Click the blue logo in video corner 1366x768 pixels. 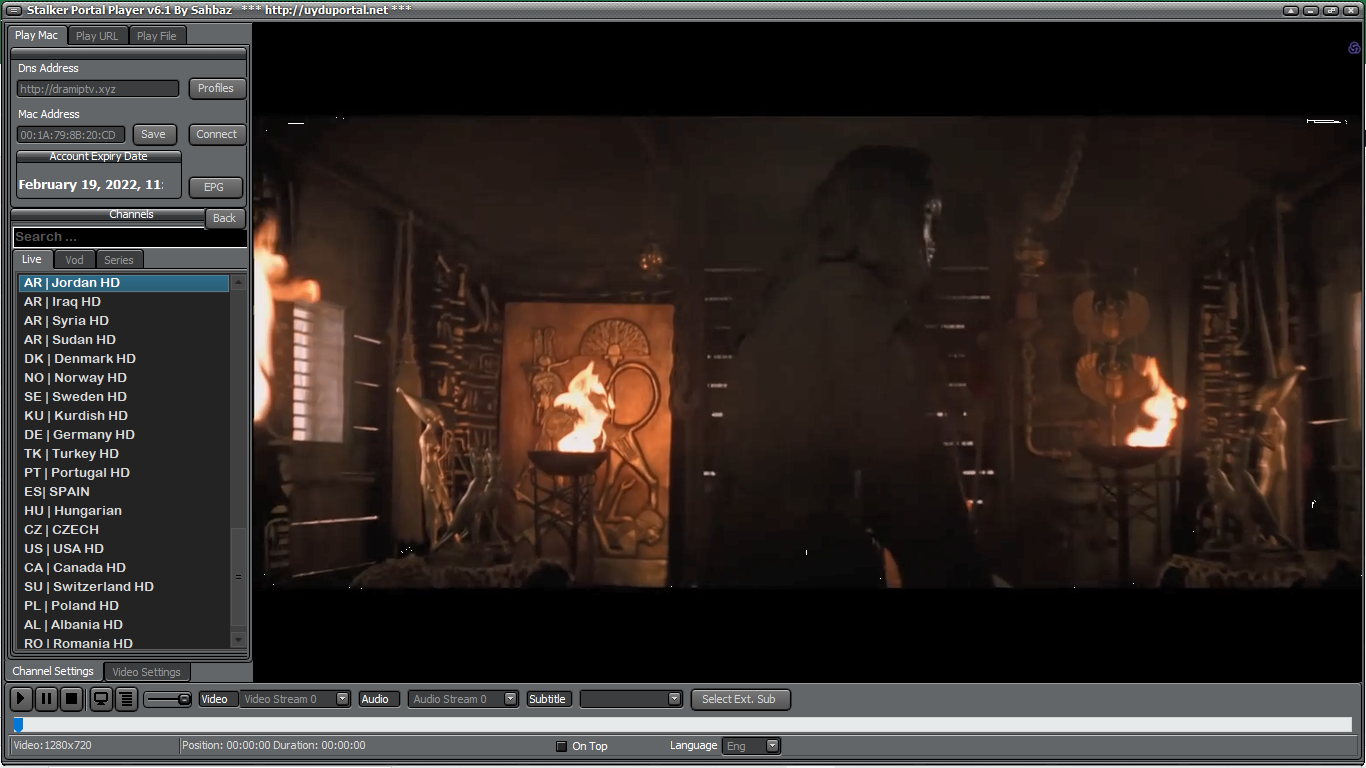coord(1355,48)
